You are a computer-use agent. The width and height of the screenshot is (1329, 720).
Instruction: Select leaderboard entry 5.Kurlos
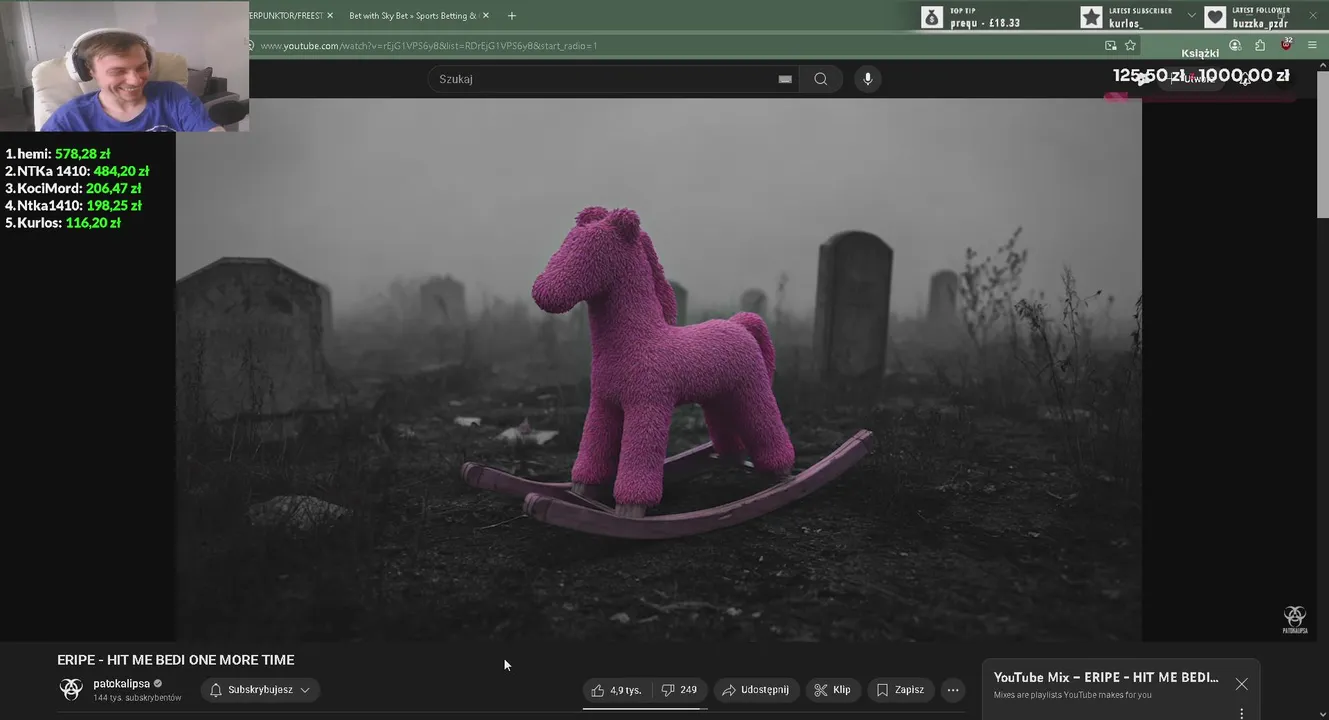click(63, 223)
